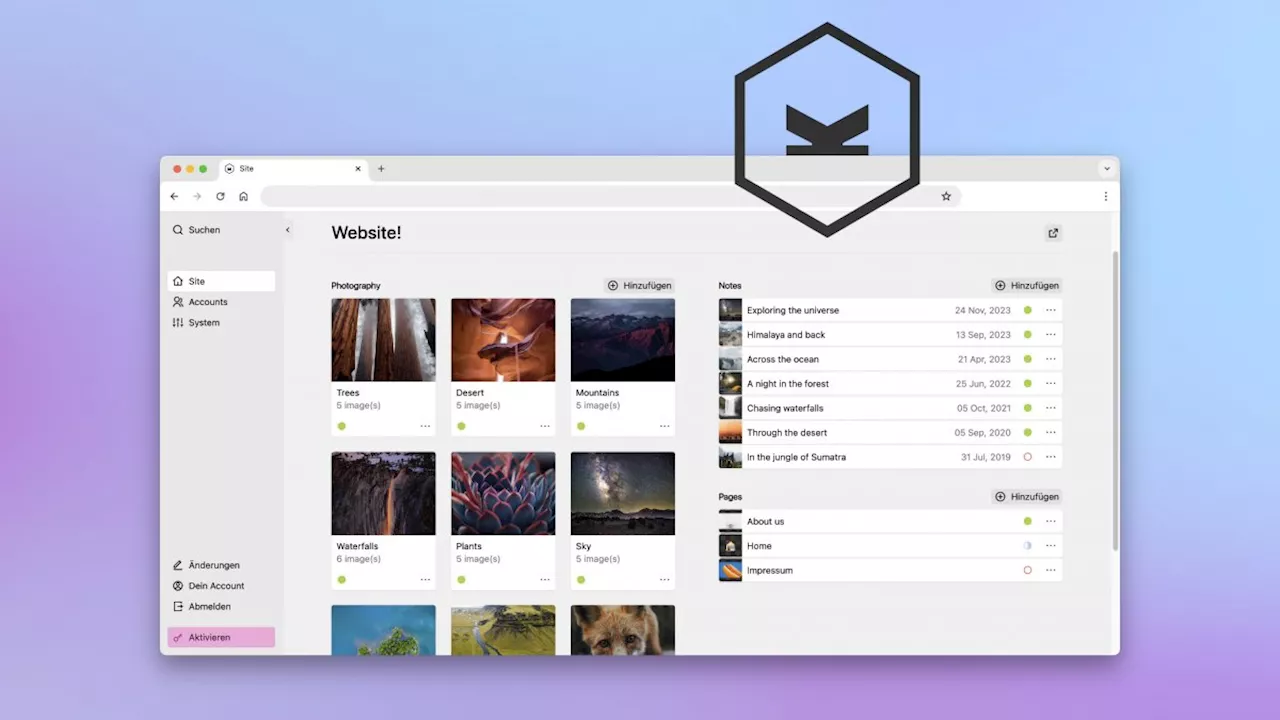
Task: Go back with the browser back arrow
Action: point(174,196)
